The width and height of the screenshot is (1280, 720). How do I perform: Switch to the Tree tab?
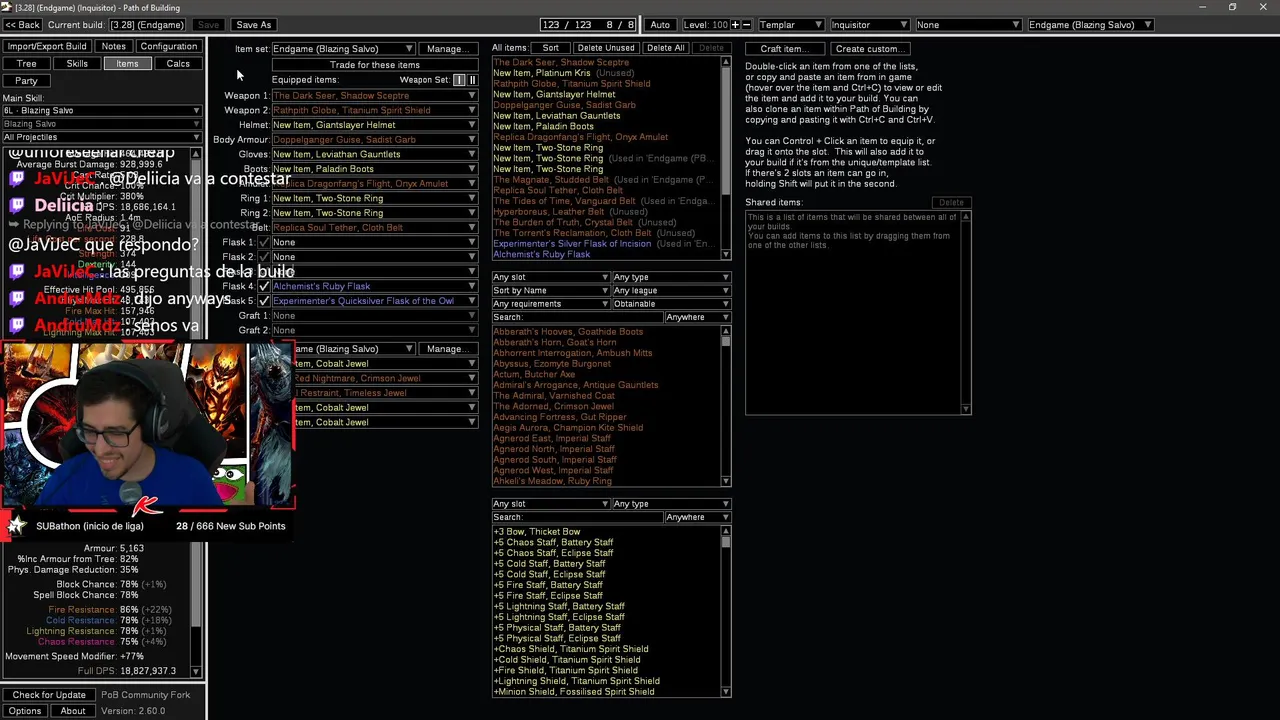click(26, 64)
